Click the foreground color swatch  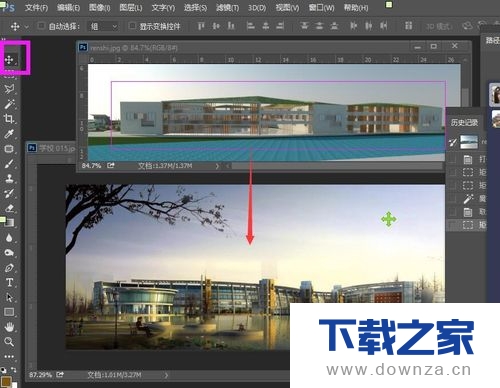coord(6,381)
